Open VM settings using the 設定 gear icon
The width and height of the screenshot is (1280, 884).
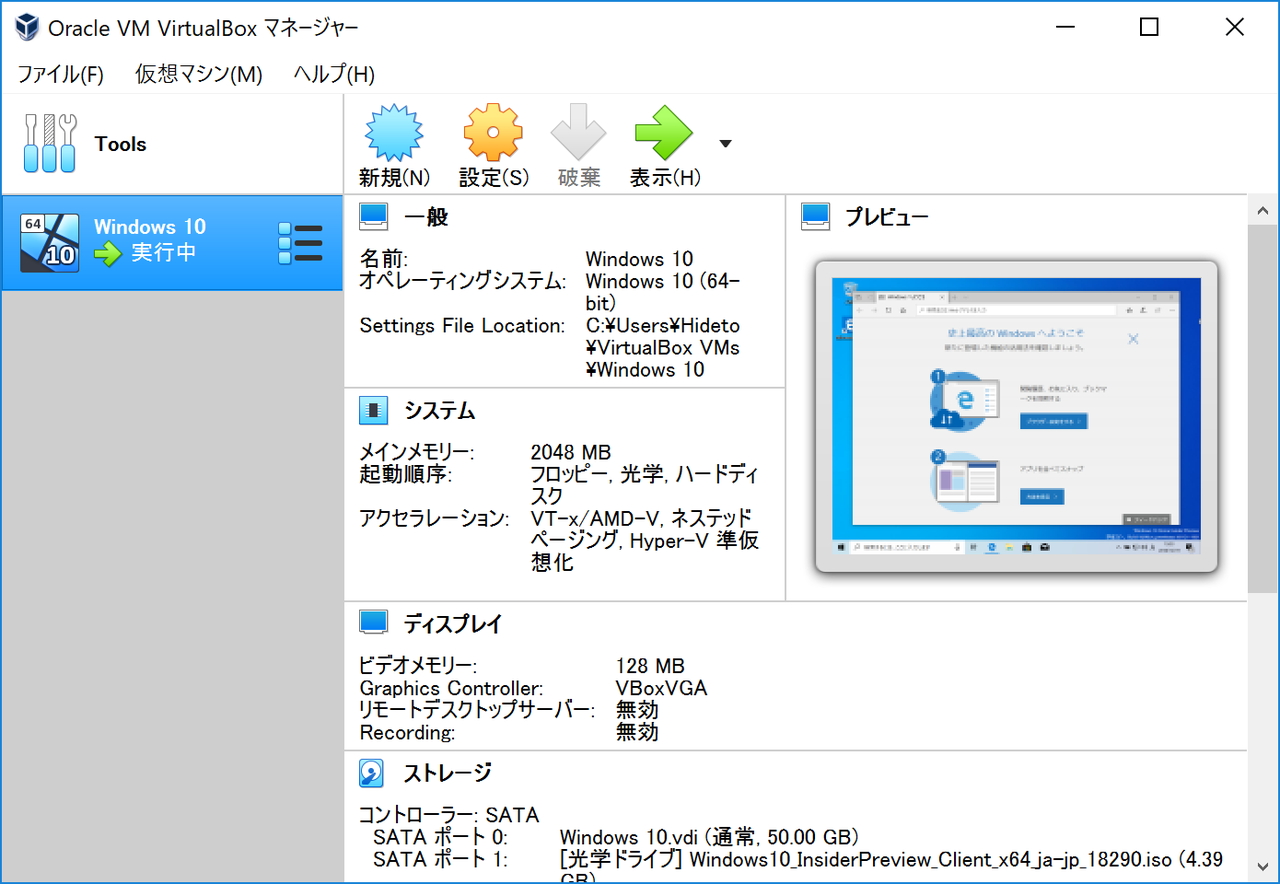coord(491,131)
